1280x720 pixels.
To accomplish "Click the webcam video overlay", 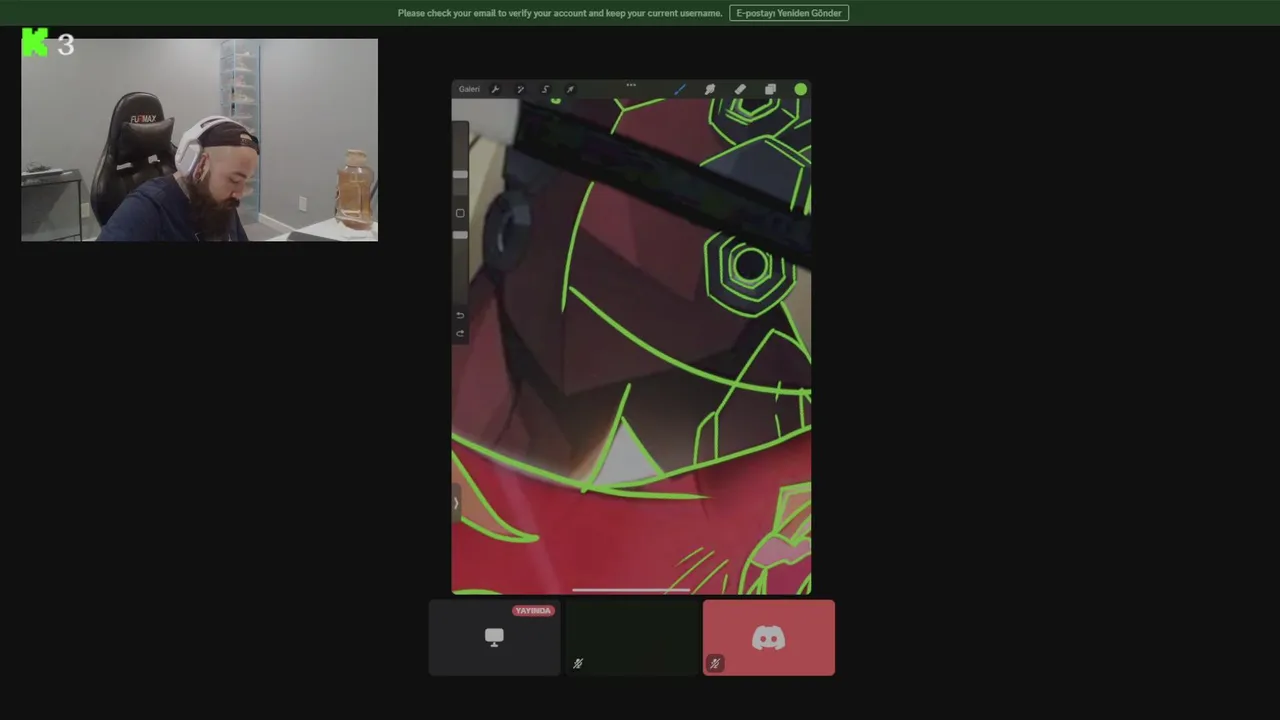I will [200, 140].
